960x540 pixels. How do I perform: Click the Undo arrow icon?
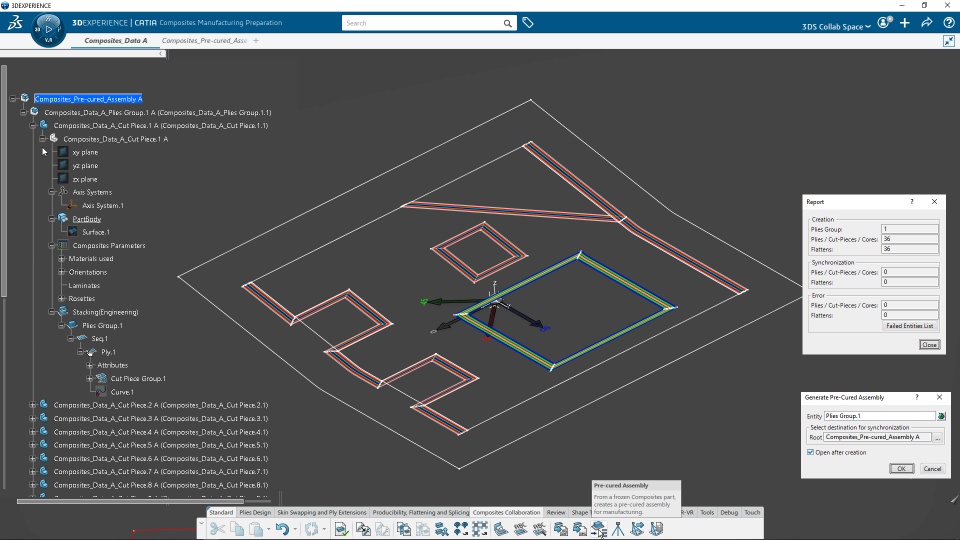(282, 529)
